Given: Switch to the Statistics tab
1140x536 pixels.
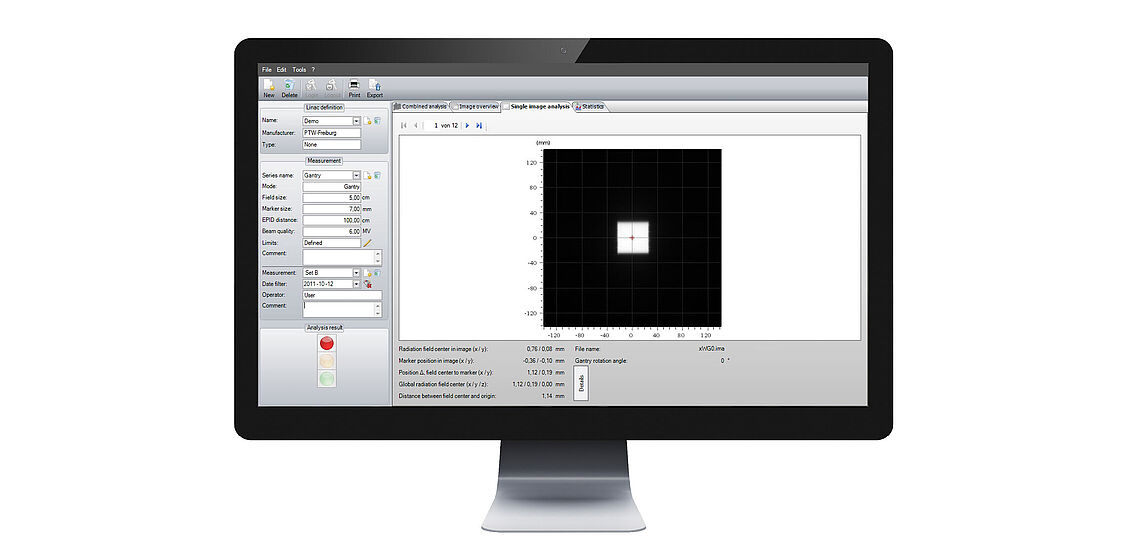Looking at the screenshot, I should [590, 105].
